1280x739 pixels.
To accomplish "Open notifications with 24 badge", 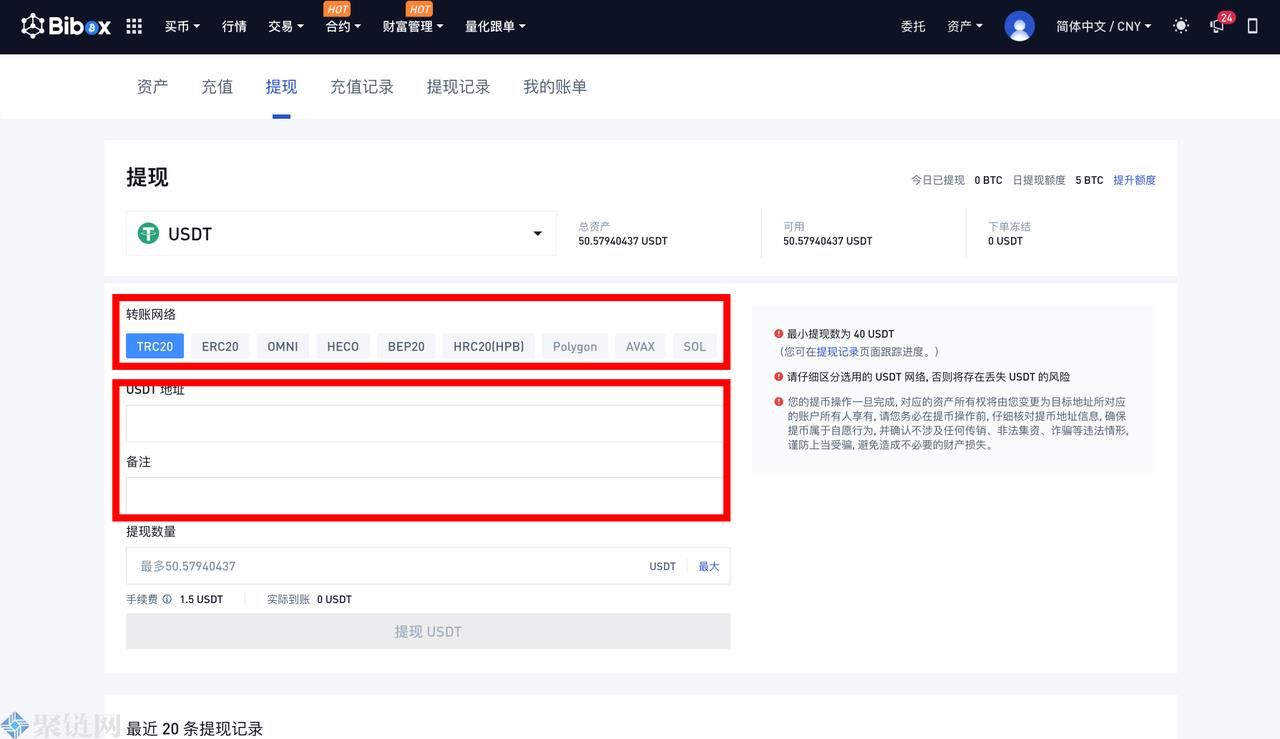I will [x=1219, y=24].
